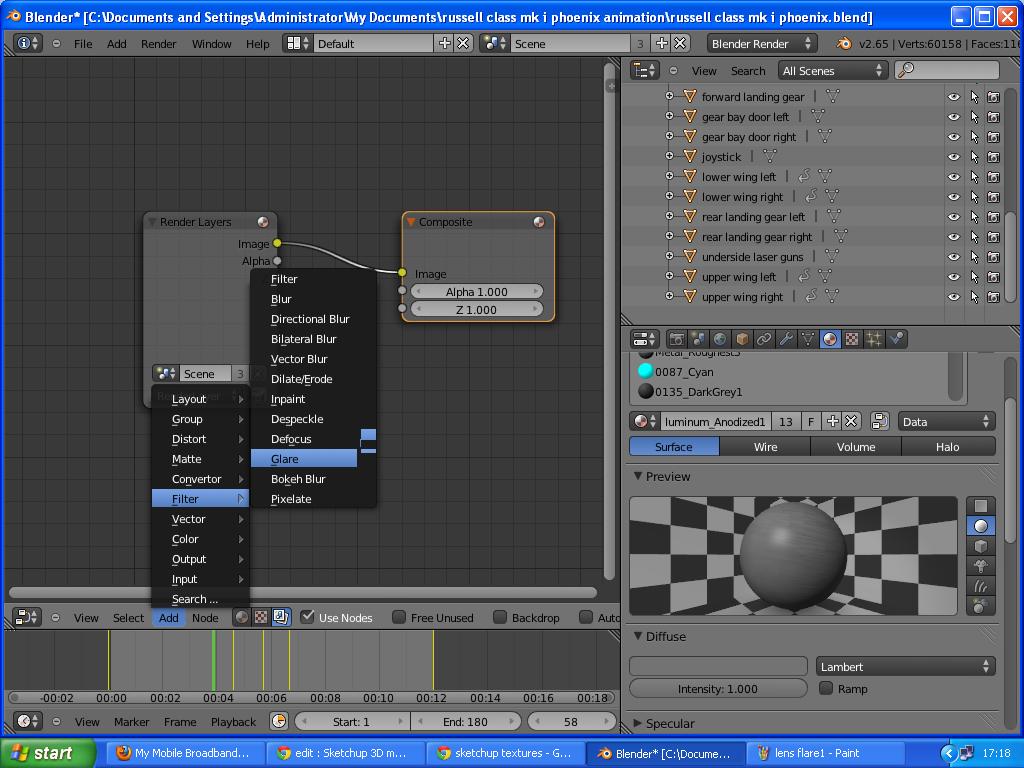Open the Blender Render engine dropdown
Screen dimensions: 1024x768
click(762, 43)
